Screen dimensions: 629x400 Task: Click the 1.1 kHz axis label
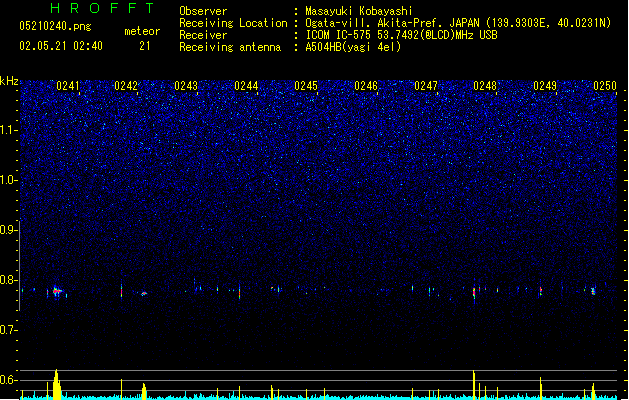tap(8, 130)
